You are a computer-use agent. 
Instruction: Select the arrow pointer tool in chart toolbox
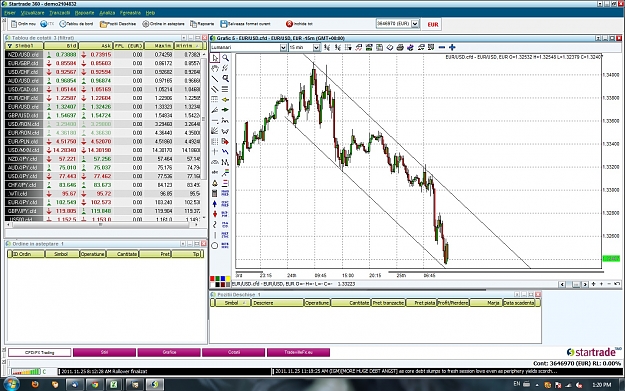click(x=215, y=58)
